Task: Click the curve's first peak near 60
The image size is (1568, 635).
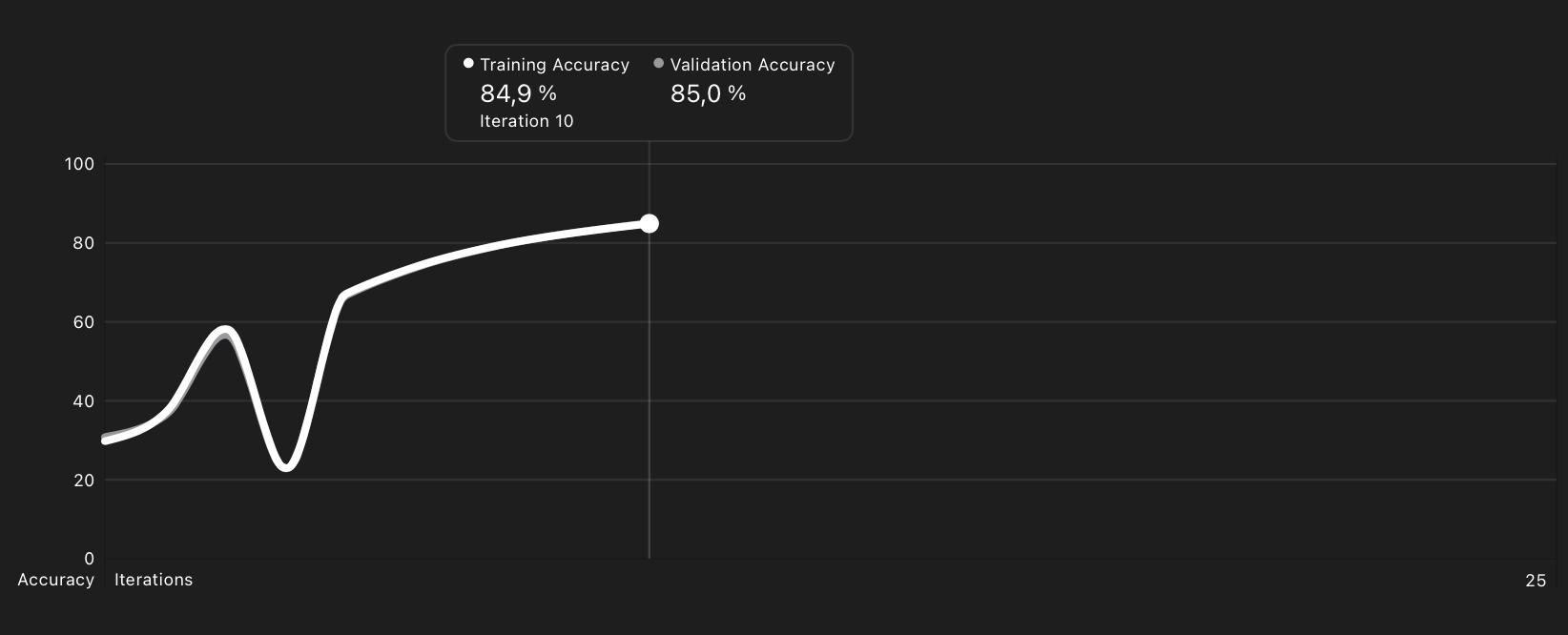Action: (x=226, y=331)
